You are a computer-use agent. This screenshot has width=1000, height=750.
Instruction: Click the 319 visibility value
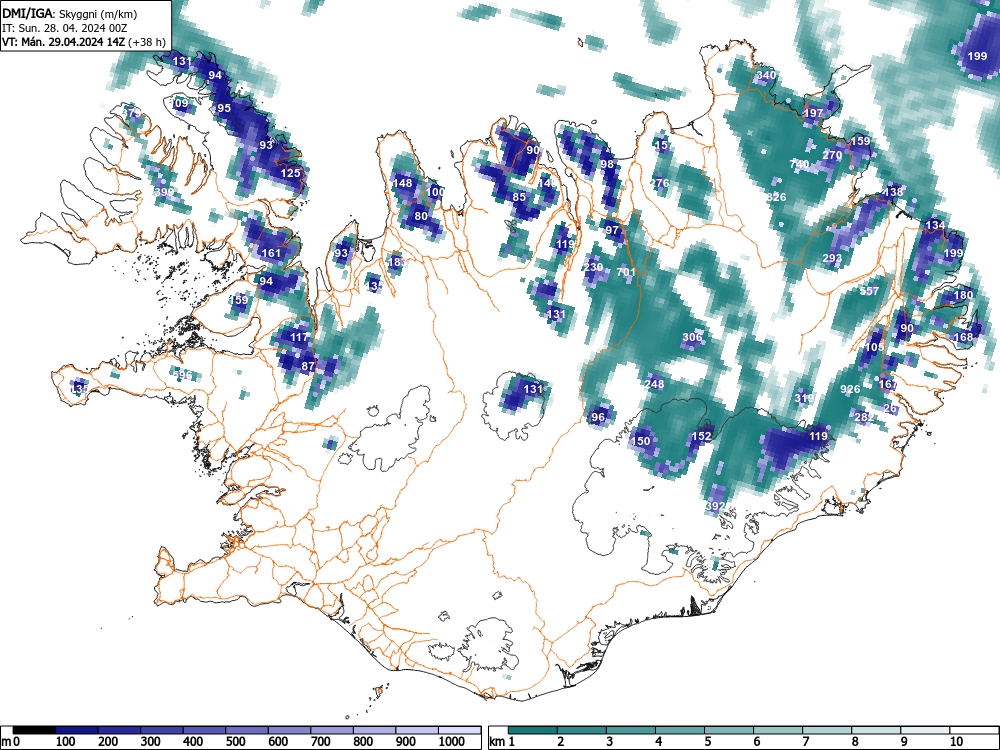804,398
